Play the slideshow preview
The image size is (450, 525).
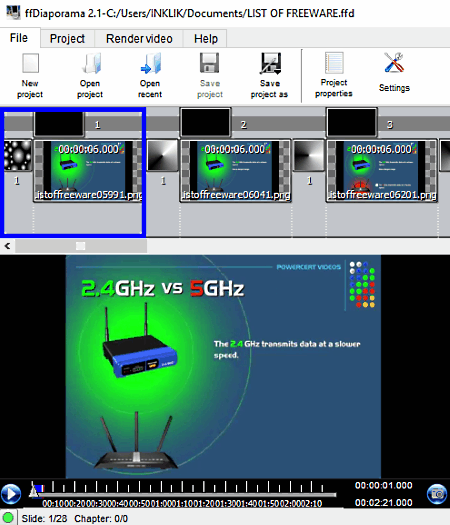(11, 494)
